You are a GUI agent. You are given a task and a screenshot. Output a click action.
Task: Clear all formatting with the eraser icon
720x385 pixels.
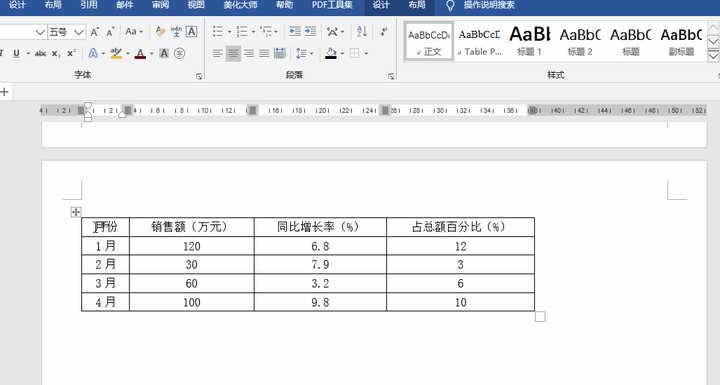(160, 32)
